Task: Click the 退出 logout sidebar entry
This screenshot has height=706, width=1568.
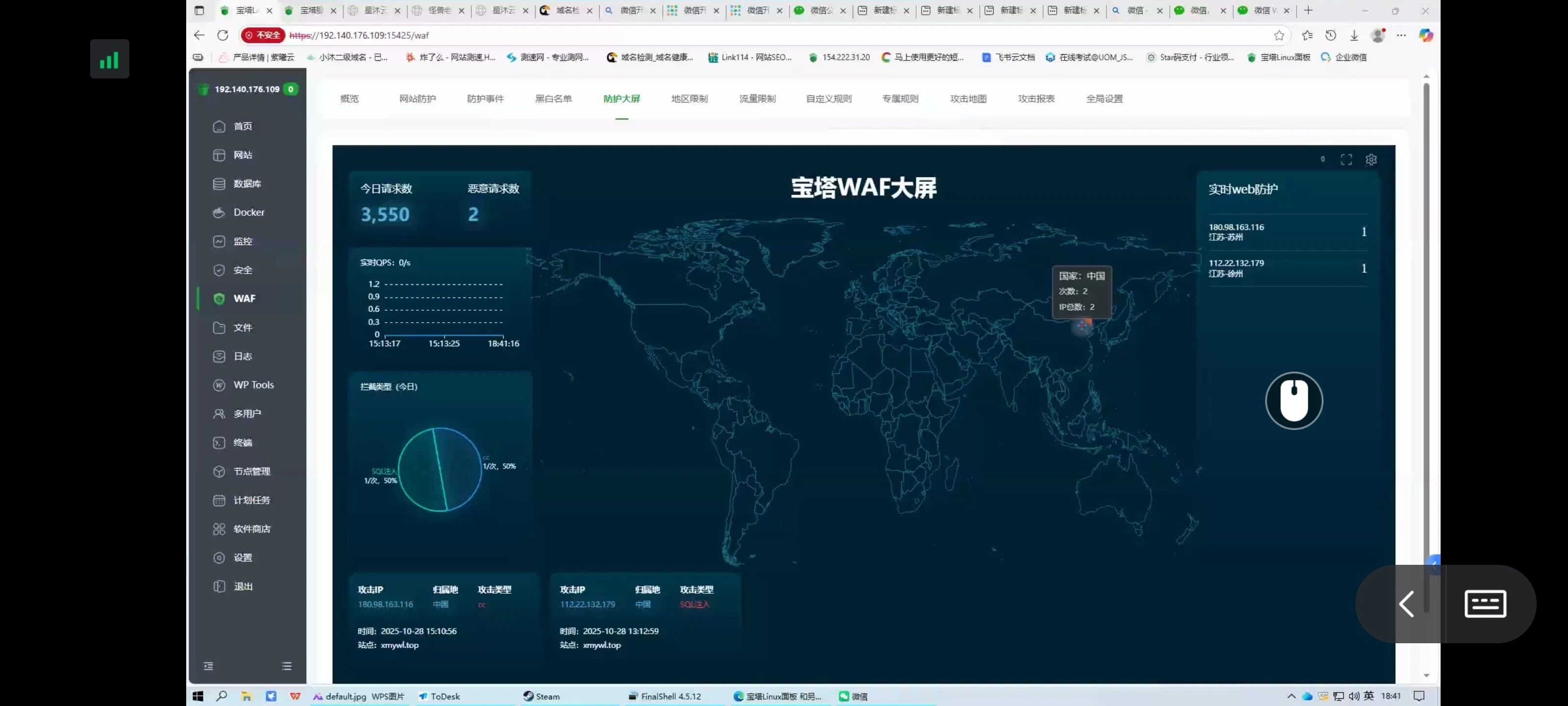Action: pyautogui.click(x=242, y=586)
